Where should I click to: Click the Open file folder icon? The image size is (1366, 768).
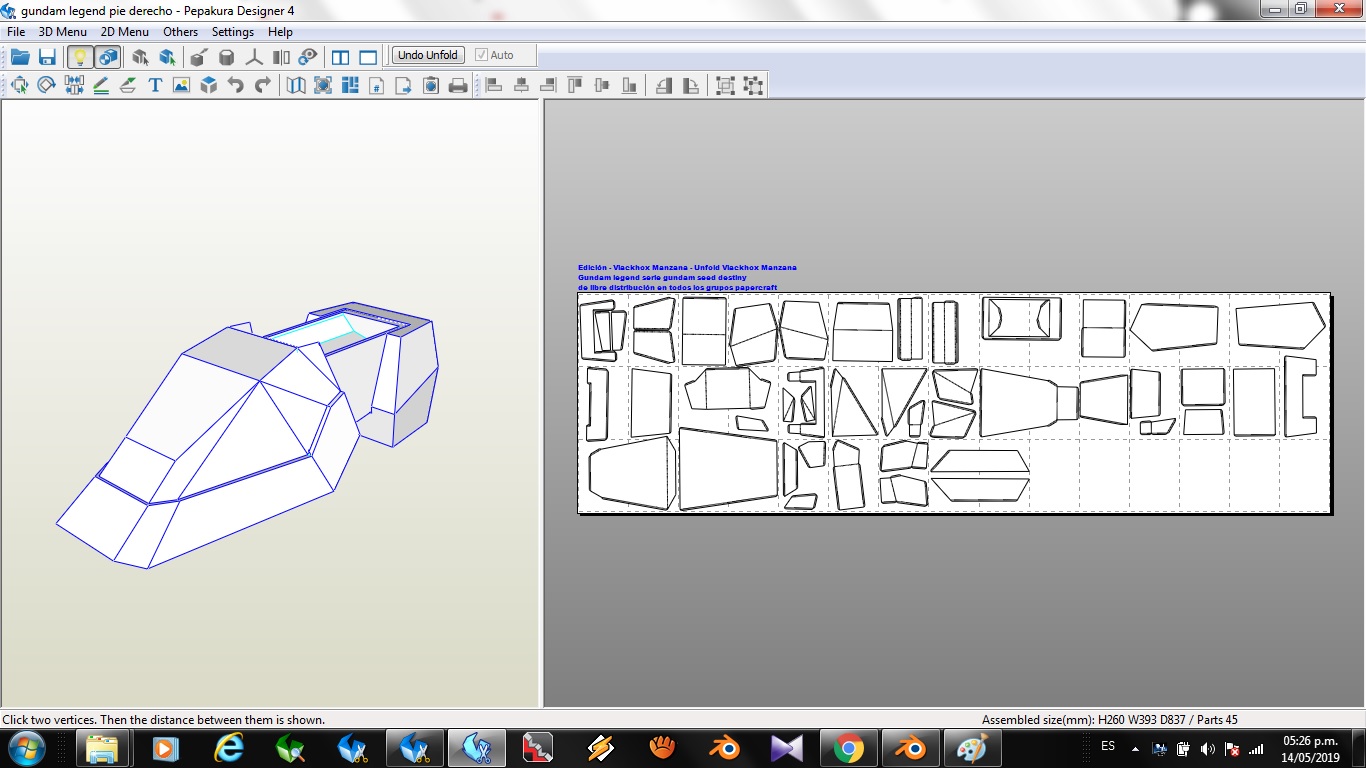(19, 56)
